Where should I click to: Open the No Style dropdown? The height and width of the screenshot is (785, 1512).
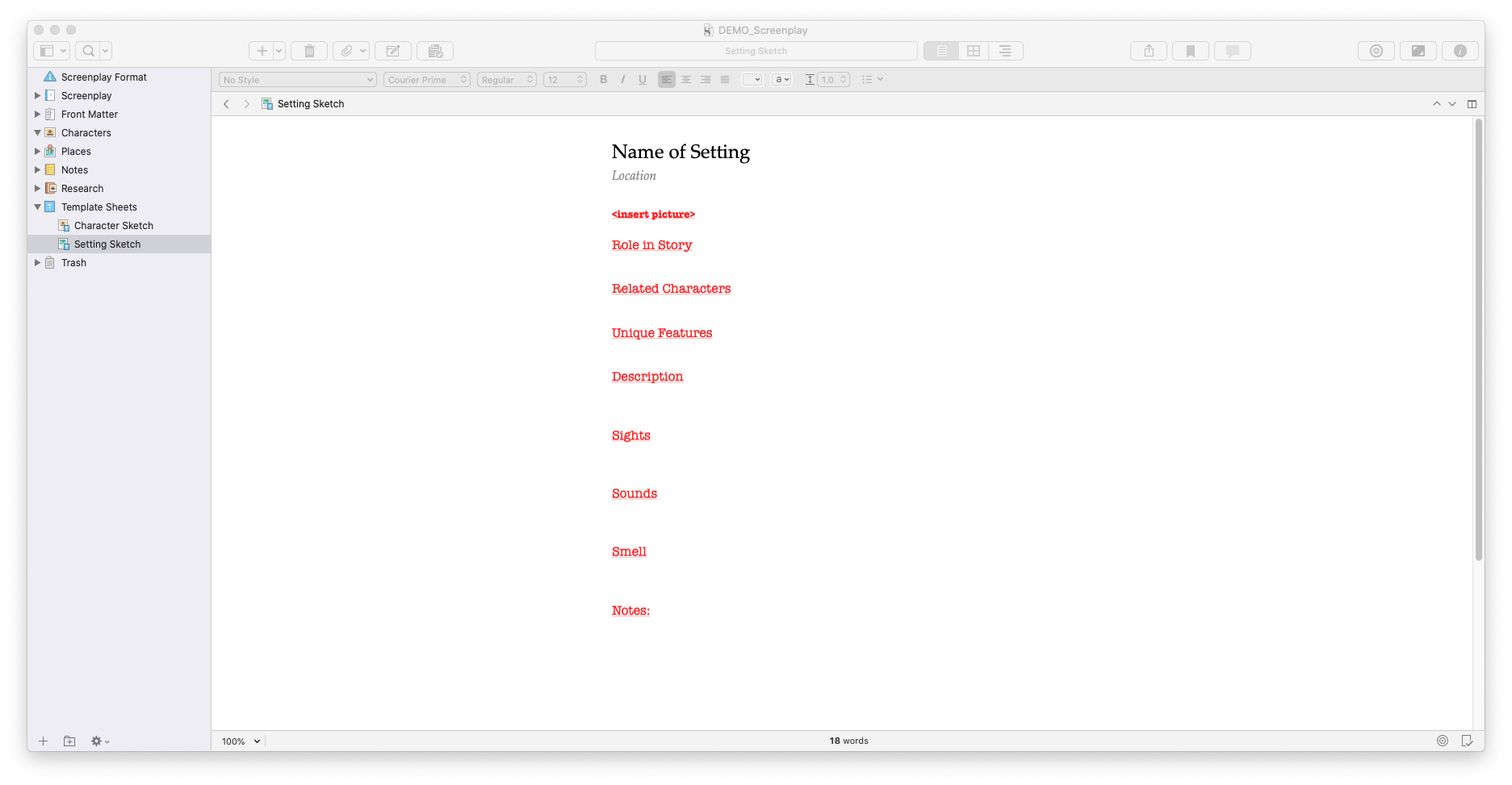click(296, 79)
